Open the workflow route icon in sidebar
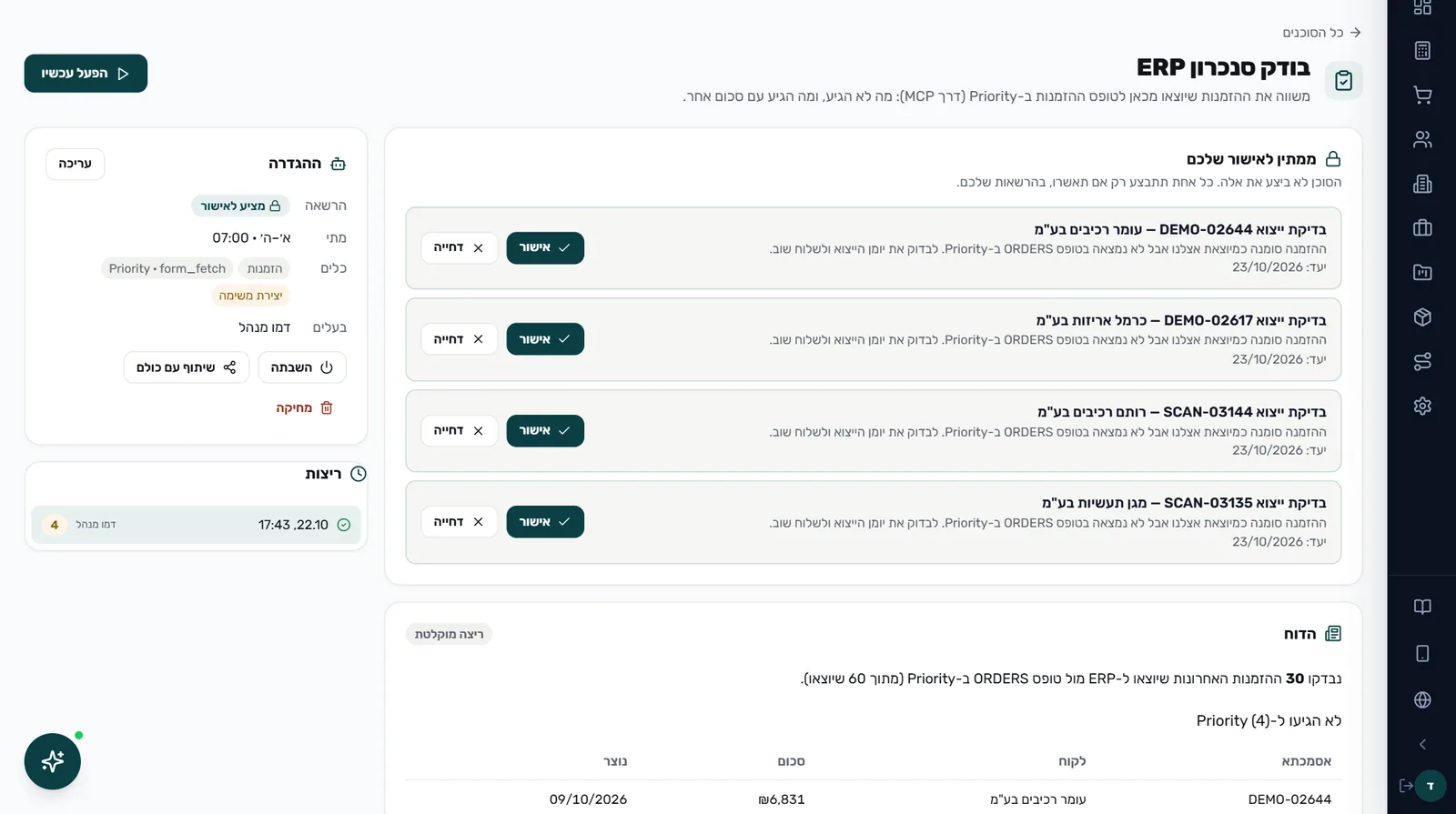 click(x=1422, y=361)
